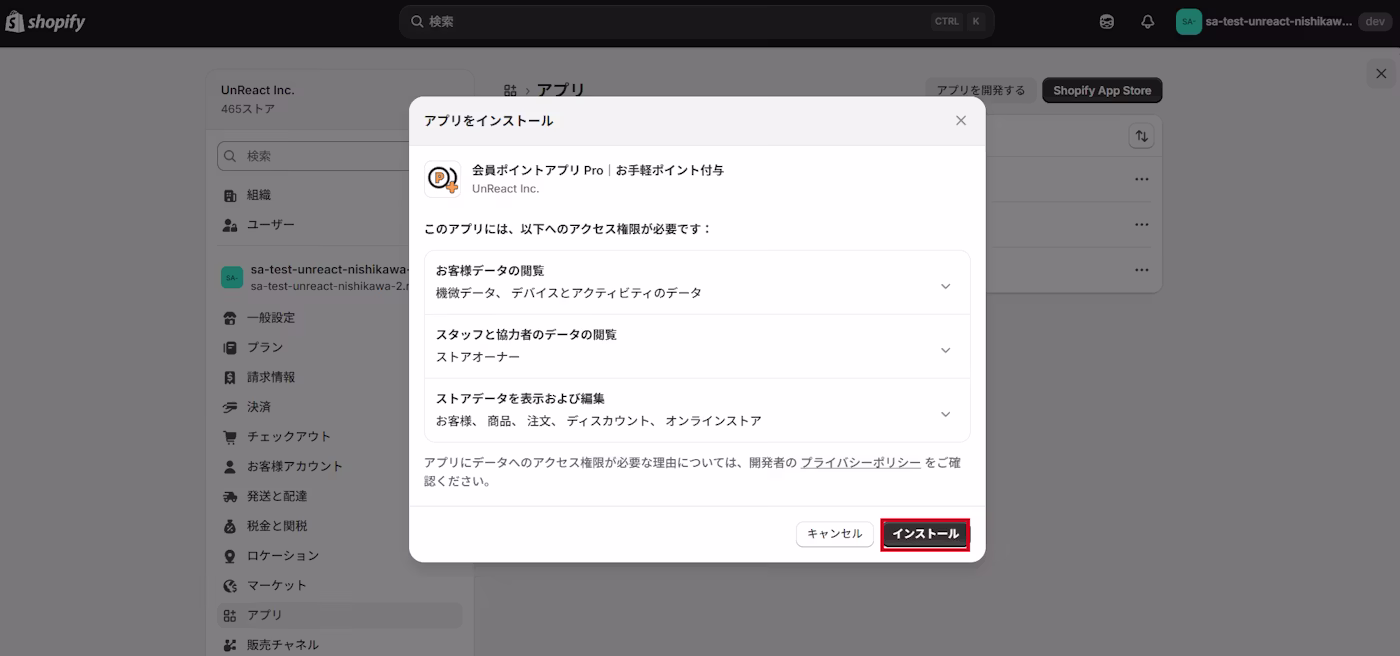Click the ロケーション pin icon
Image resolution: width=1400 pixels, height=656 pixels.
(x=230, y=556)
